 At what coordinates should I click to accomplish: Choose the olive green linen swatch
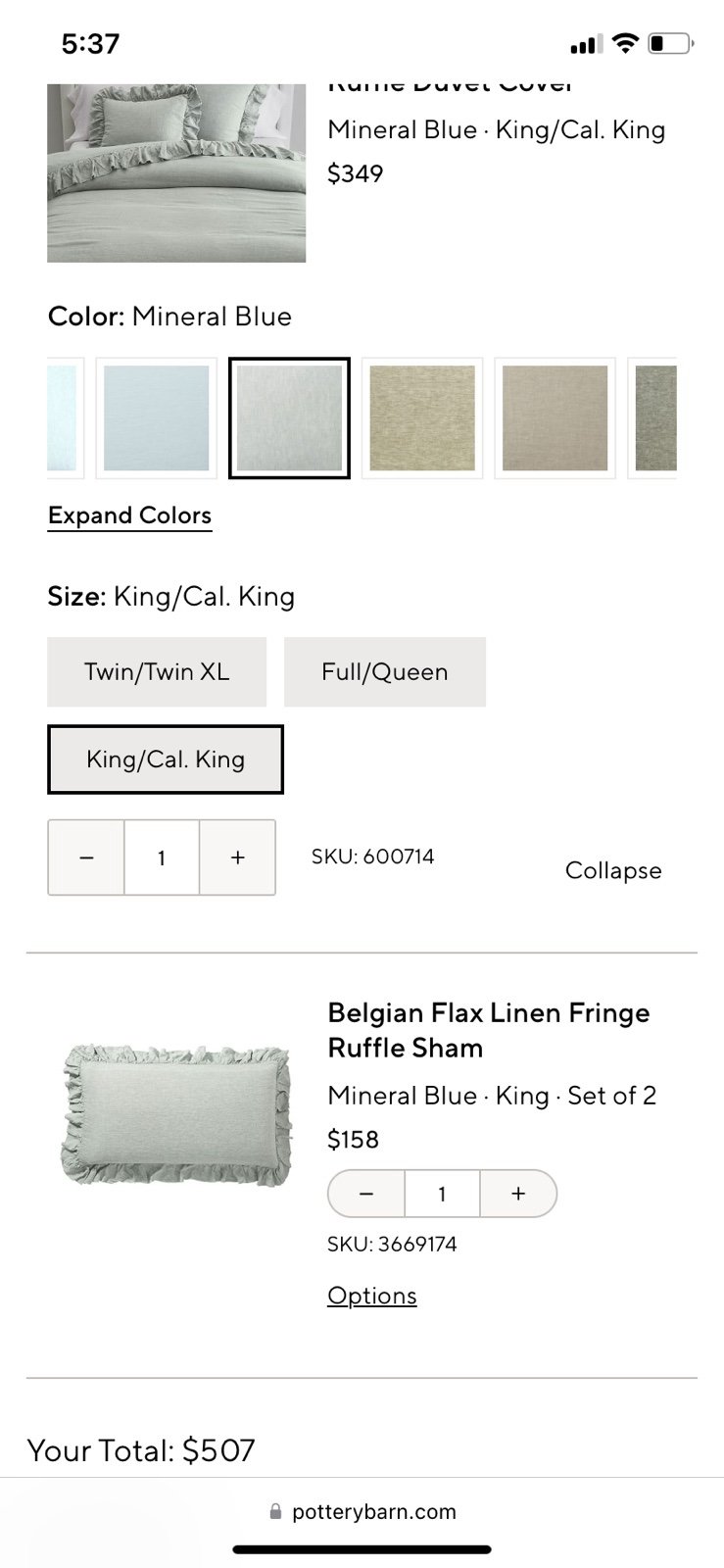coord(422,418)
